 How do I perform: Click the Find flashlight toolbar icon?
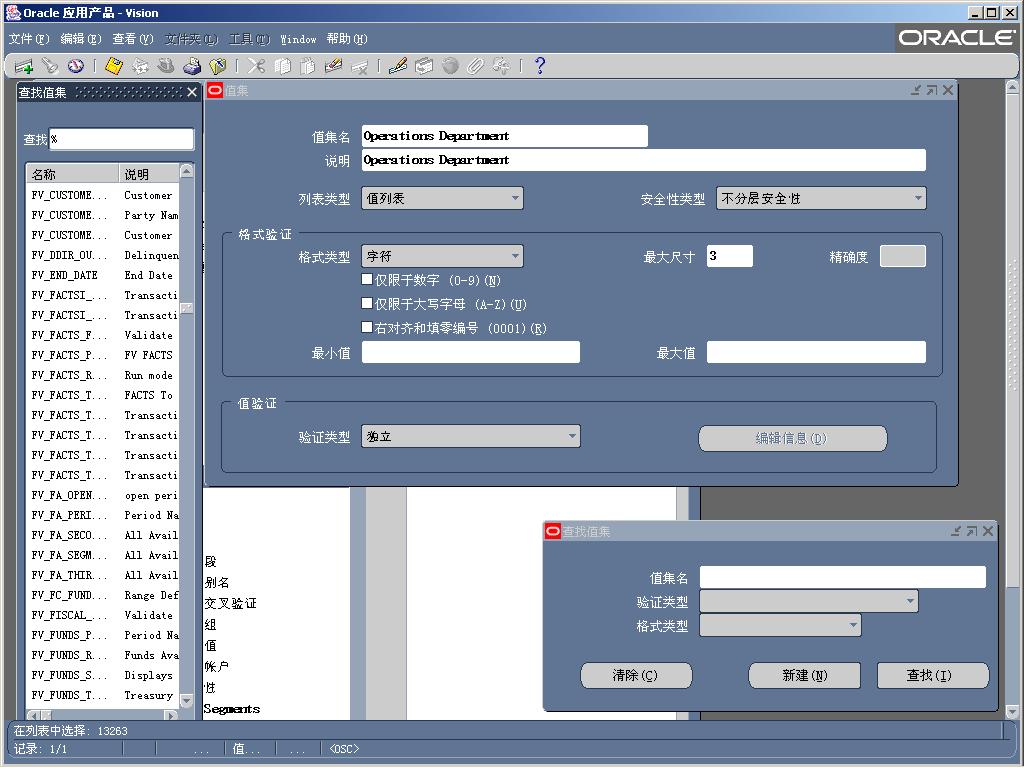point(50,66)
